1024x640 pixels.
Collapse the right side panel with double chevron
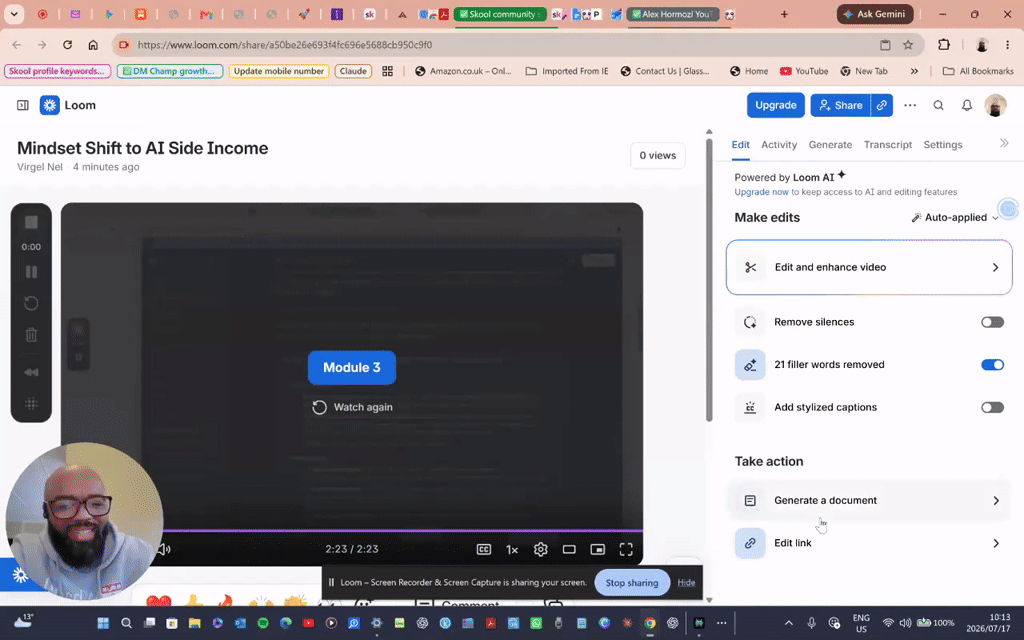pos(1004,143)
